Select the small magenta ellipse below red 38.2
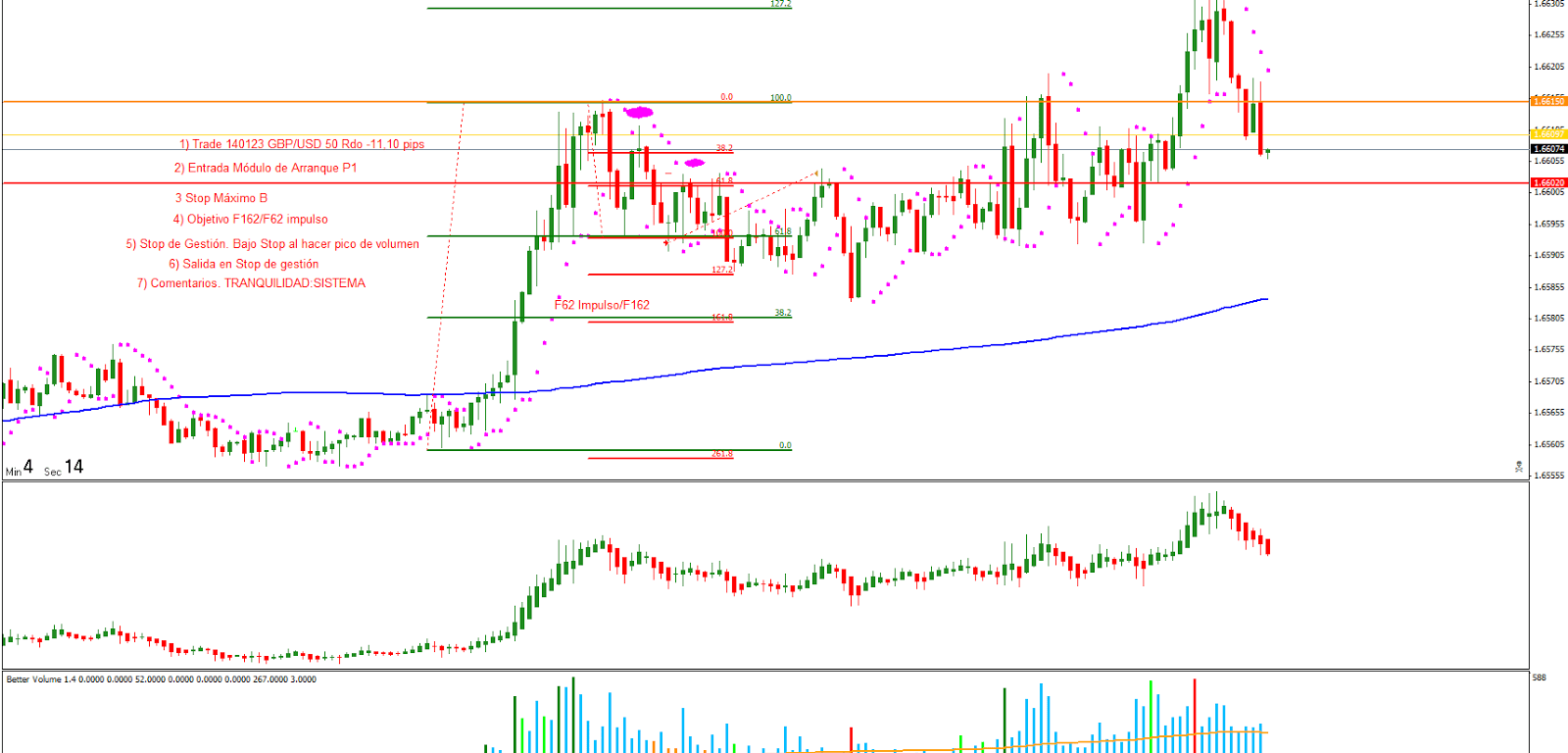1568x753 pixels. 694,163
